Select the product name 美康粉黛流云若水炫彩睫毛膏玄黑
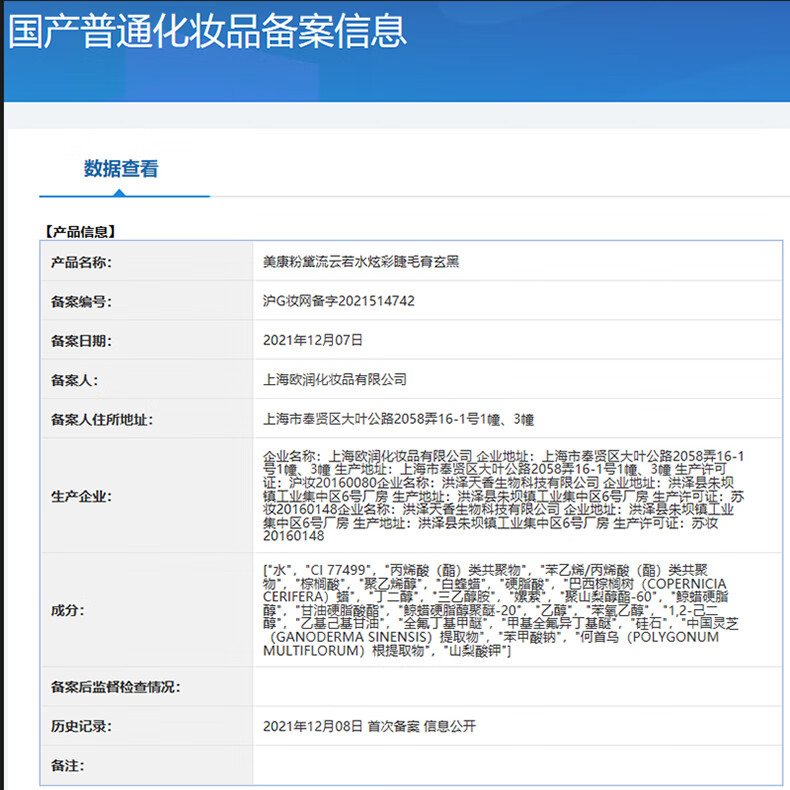 (361, 261)
